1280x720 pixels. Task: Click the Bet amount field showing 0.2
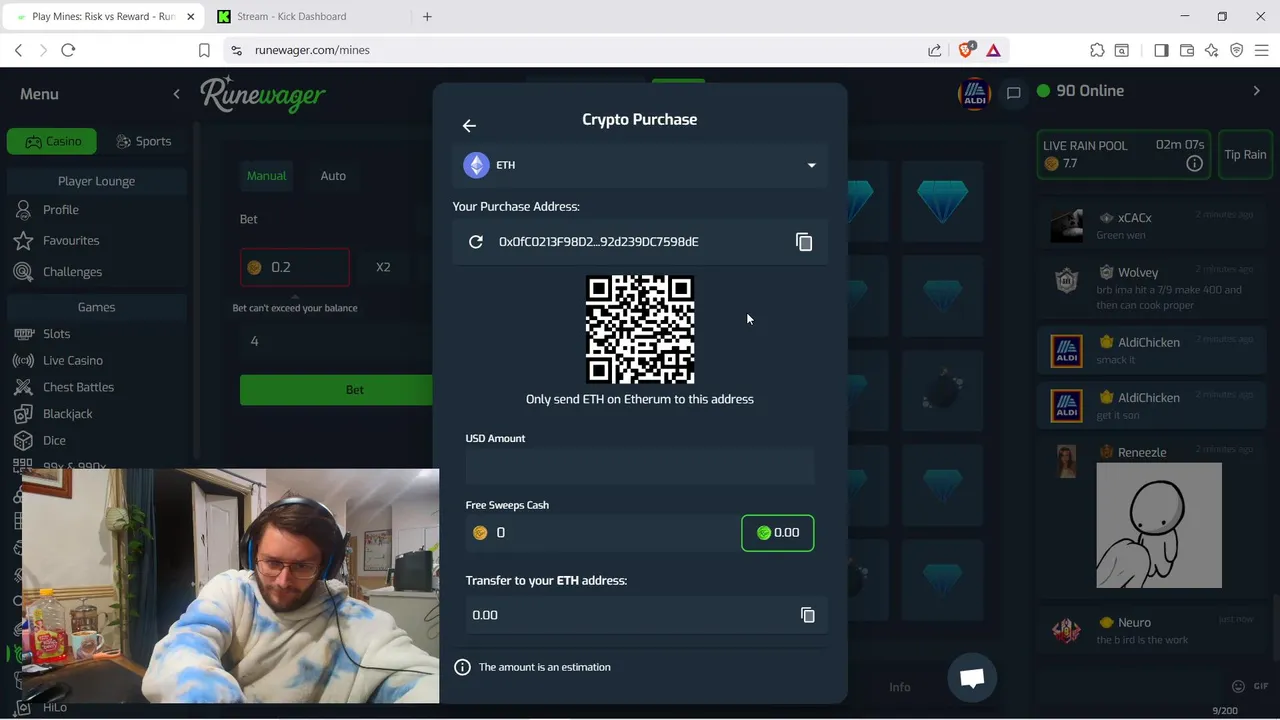(295, 267)
